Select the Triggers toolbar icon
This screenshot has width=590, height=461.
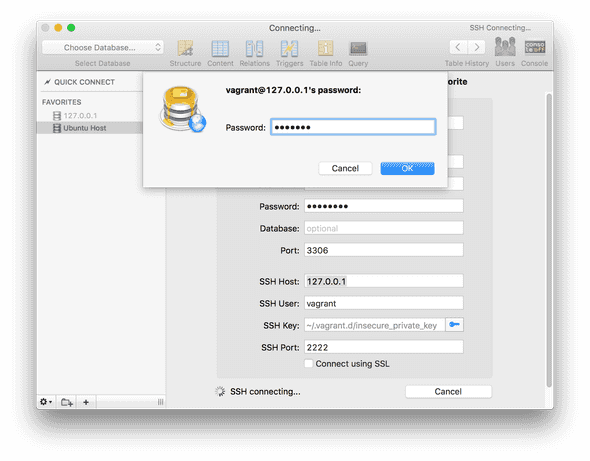[x=289, y=49]
